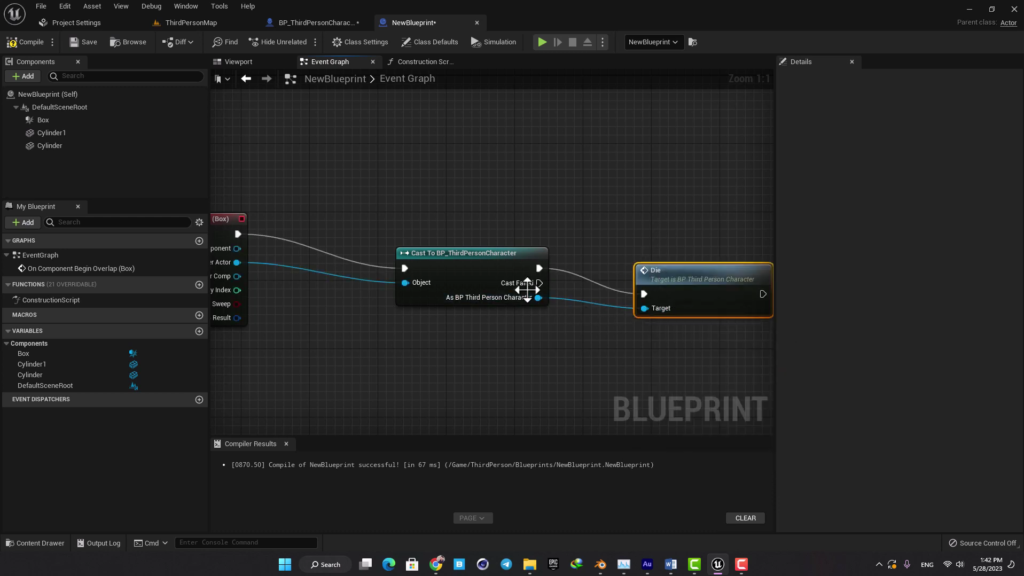Open the Debug menu

tap(152, 6)
